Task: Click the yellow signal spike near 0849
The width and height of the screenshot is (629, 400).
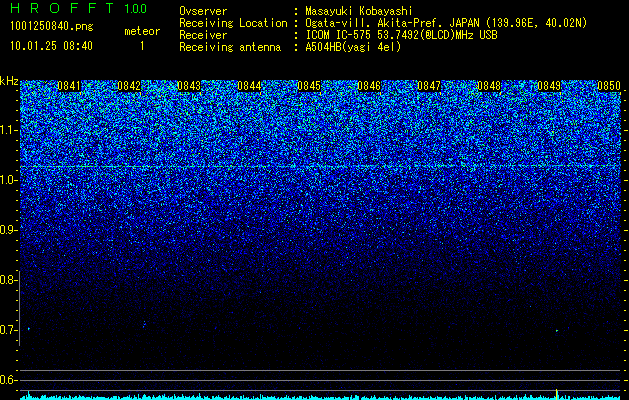Action: tap(557, 394)
